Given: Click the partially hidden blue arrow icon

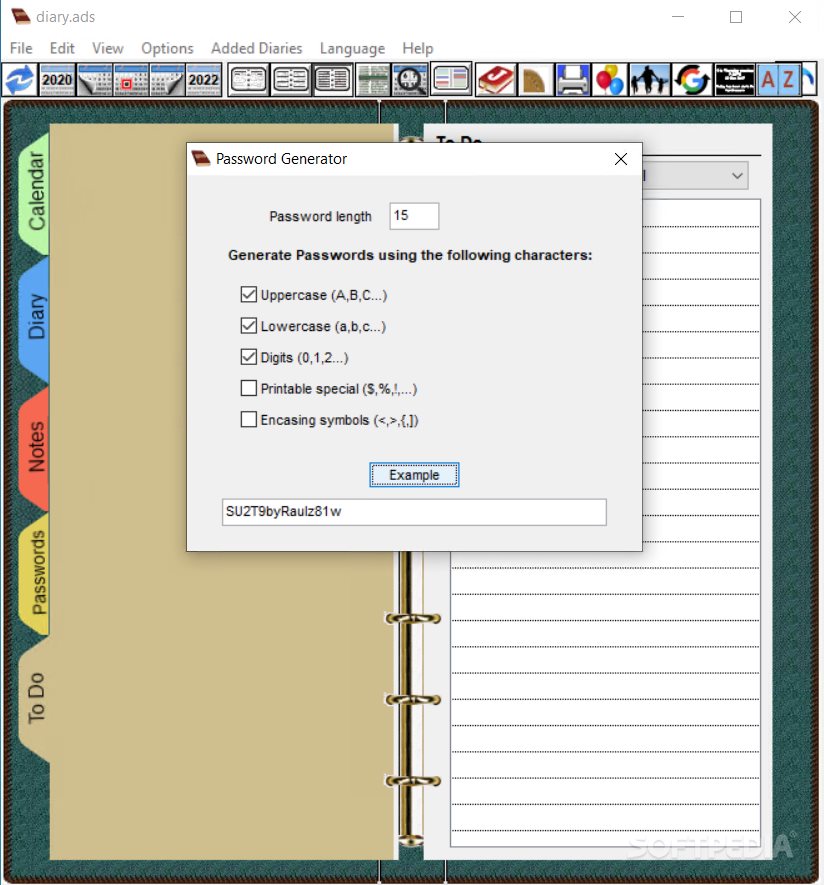Looking at the screenshot, I should [809, 80].
